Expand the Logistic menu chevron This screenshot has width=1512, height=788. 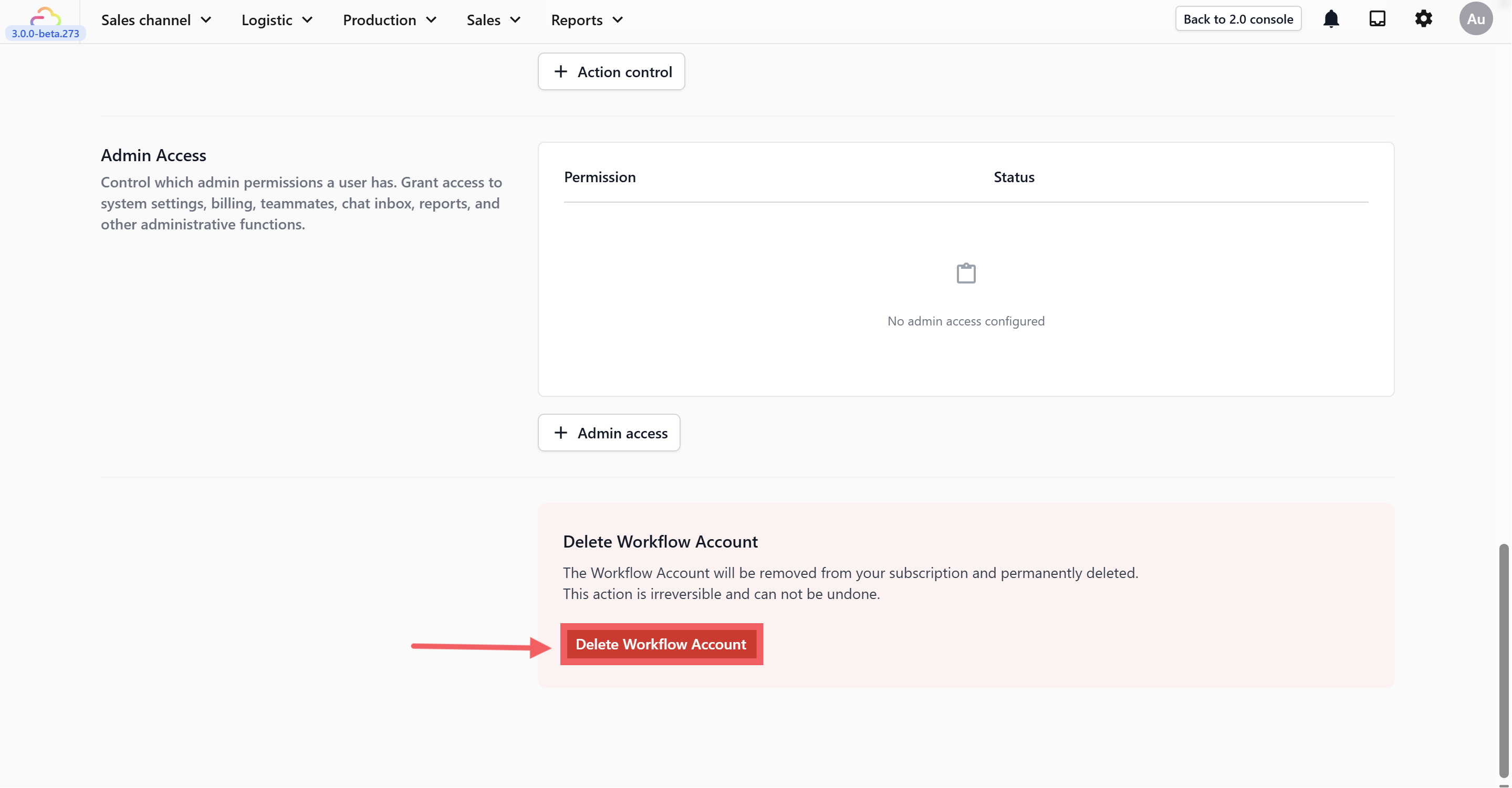(x=307, y=20)
